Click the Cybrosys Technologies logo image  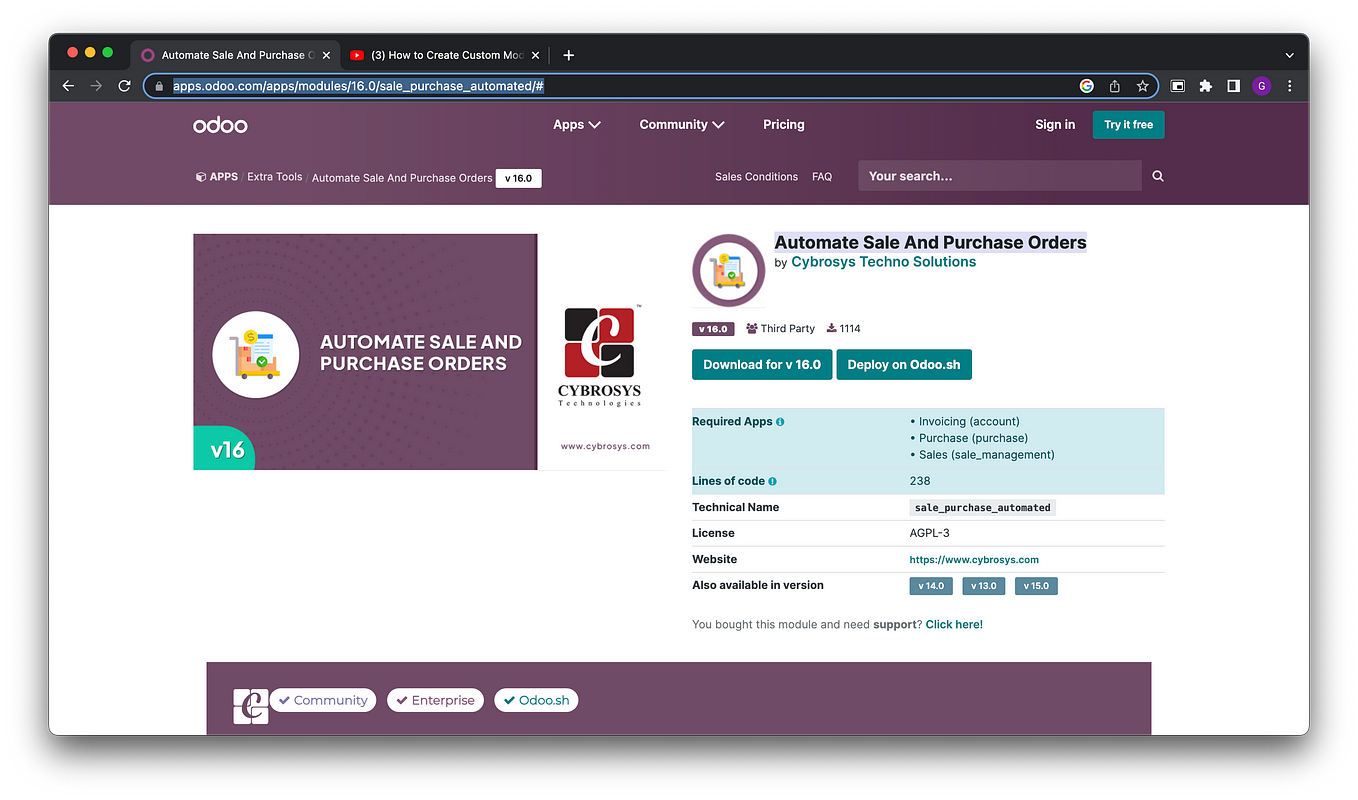600,357
